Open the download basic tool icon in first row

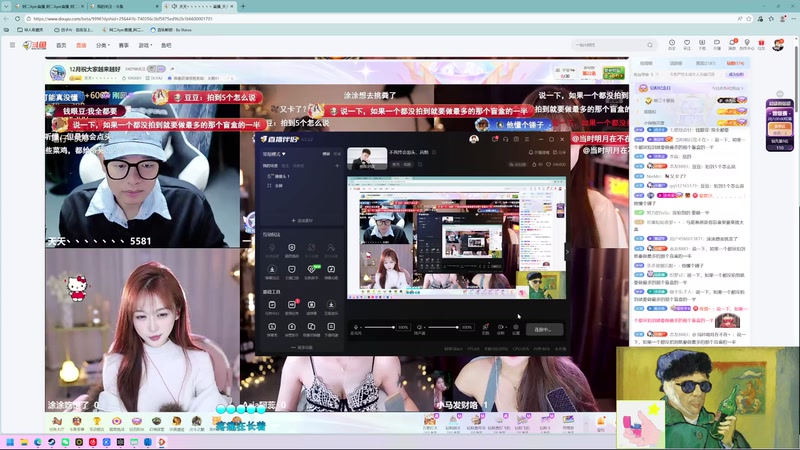(331, 307)
